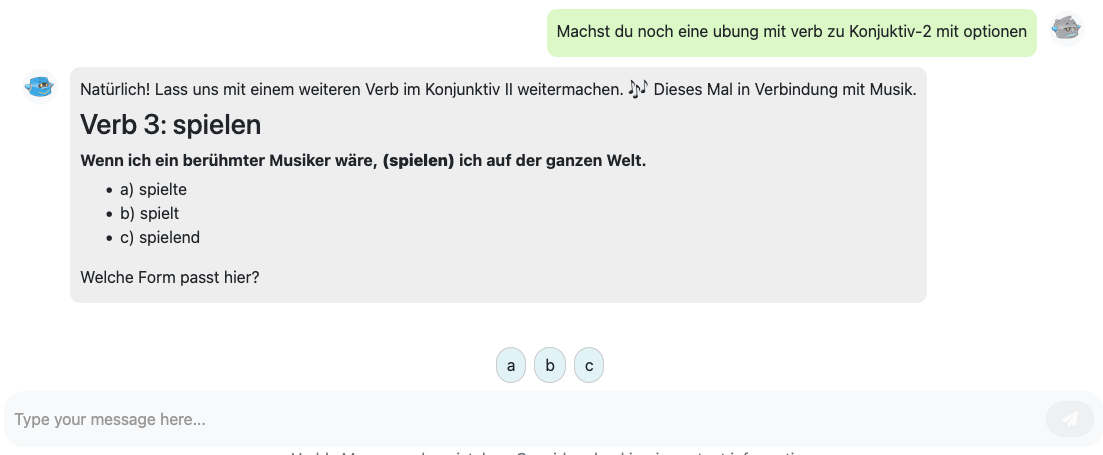Click the 'Welche Form passt hier?' question

coord(170,277)
